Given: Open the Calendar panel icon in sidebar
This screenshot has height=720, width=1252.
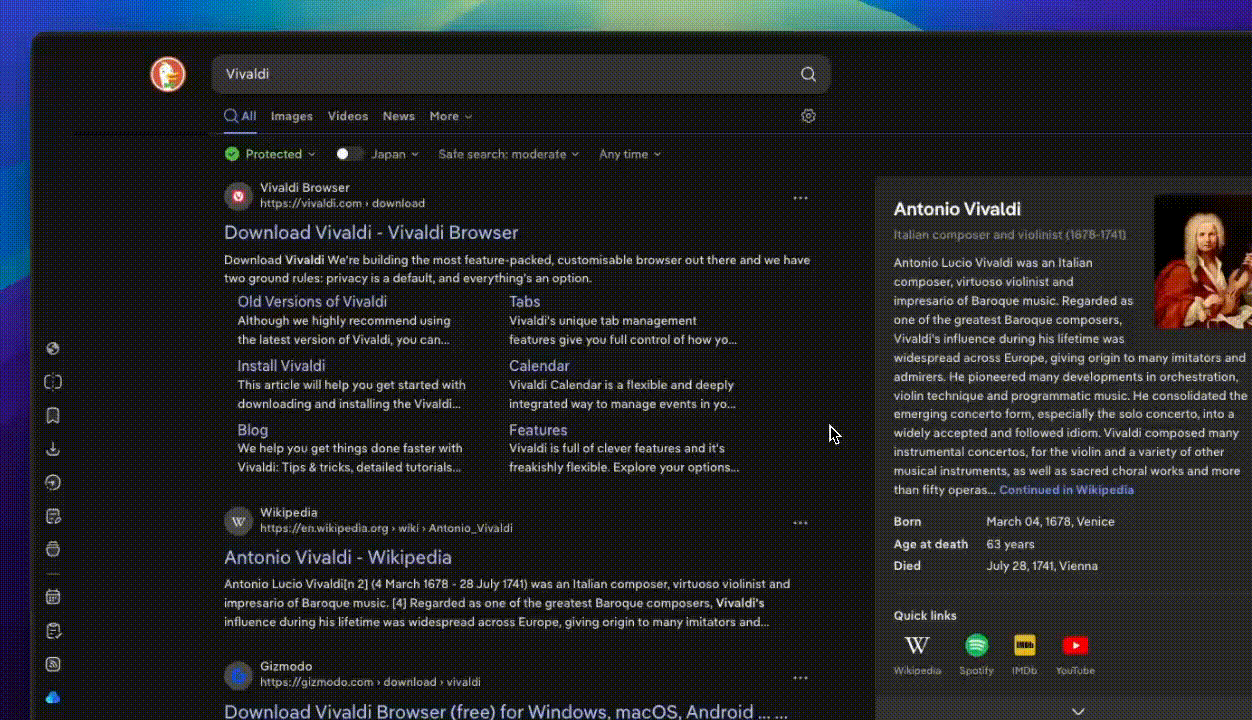Looking at the screenshot, I should coord(53,597).
